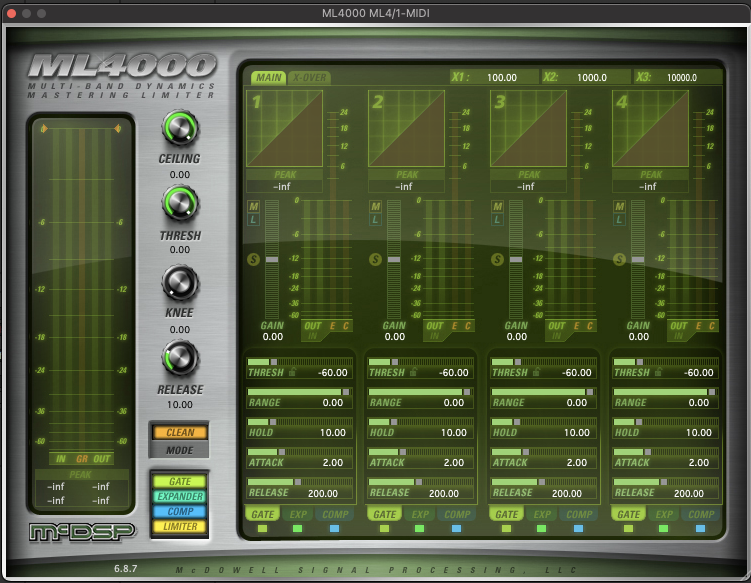Click band 2 gate thresh lock icon
This screenshot has height=583, width=751.
(x=413, y=372)
